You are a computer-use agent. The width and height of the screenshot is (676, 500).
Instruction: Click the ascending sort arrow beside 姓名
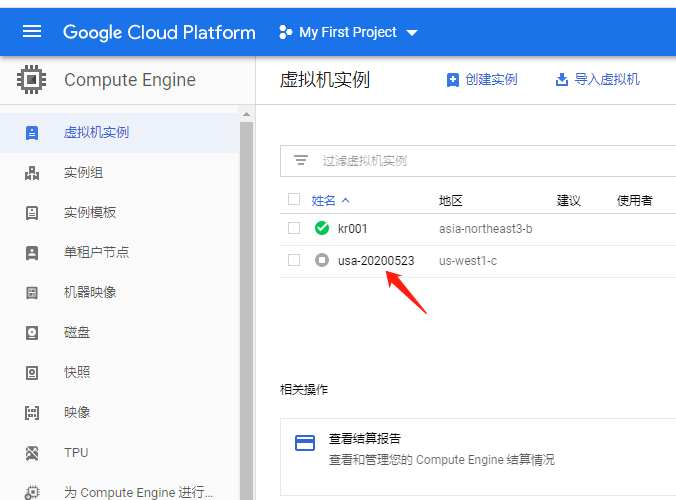(345, 200)
